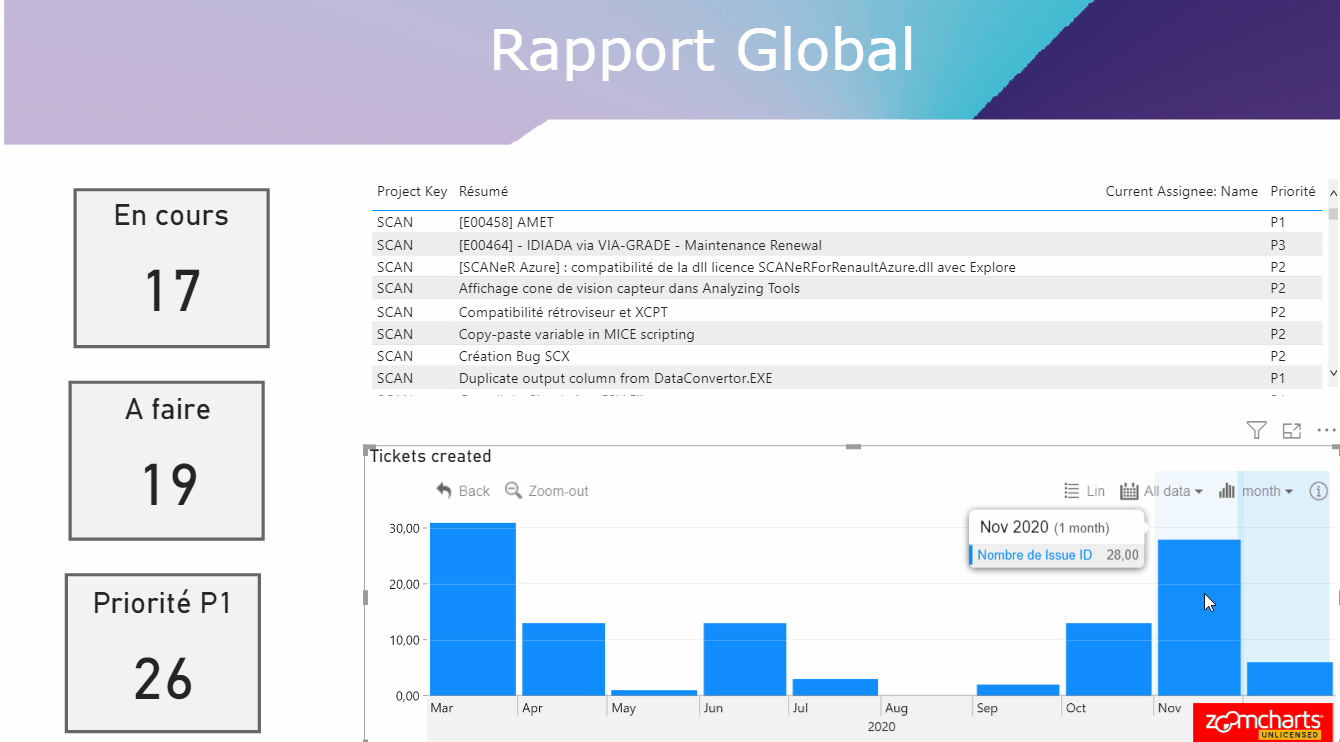This screenshot has width=1340, height=742.
Task: Click the Aug label on the axis
Action: (896, 708)
